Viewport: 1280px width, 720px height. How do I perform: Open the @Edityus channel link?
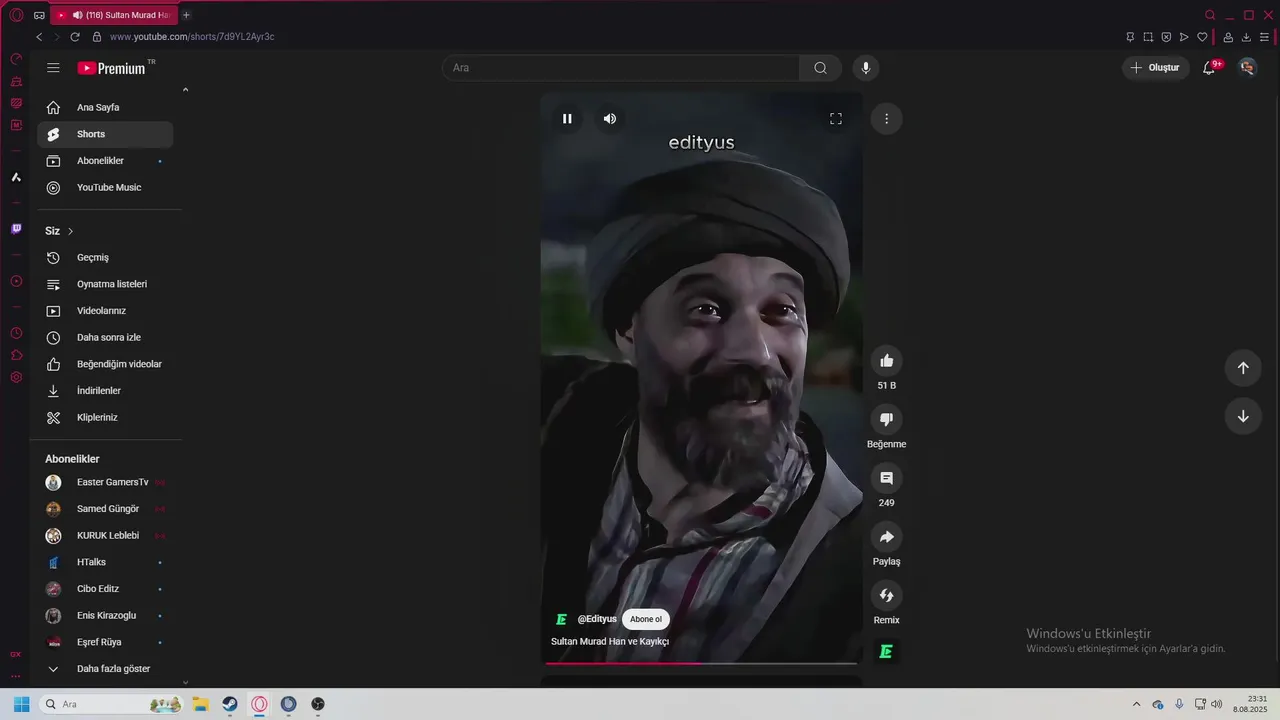(597, 619)
